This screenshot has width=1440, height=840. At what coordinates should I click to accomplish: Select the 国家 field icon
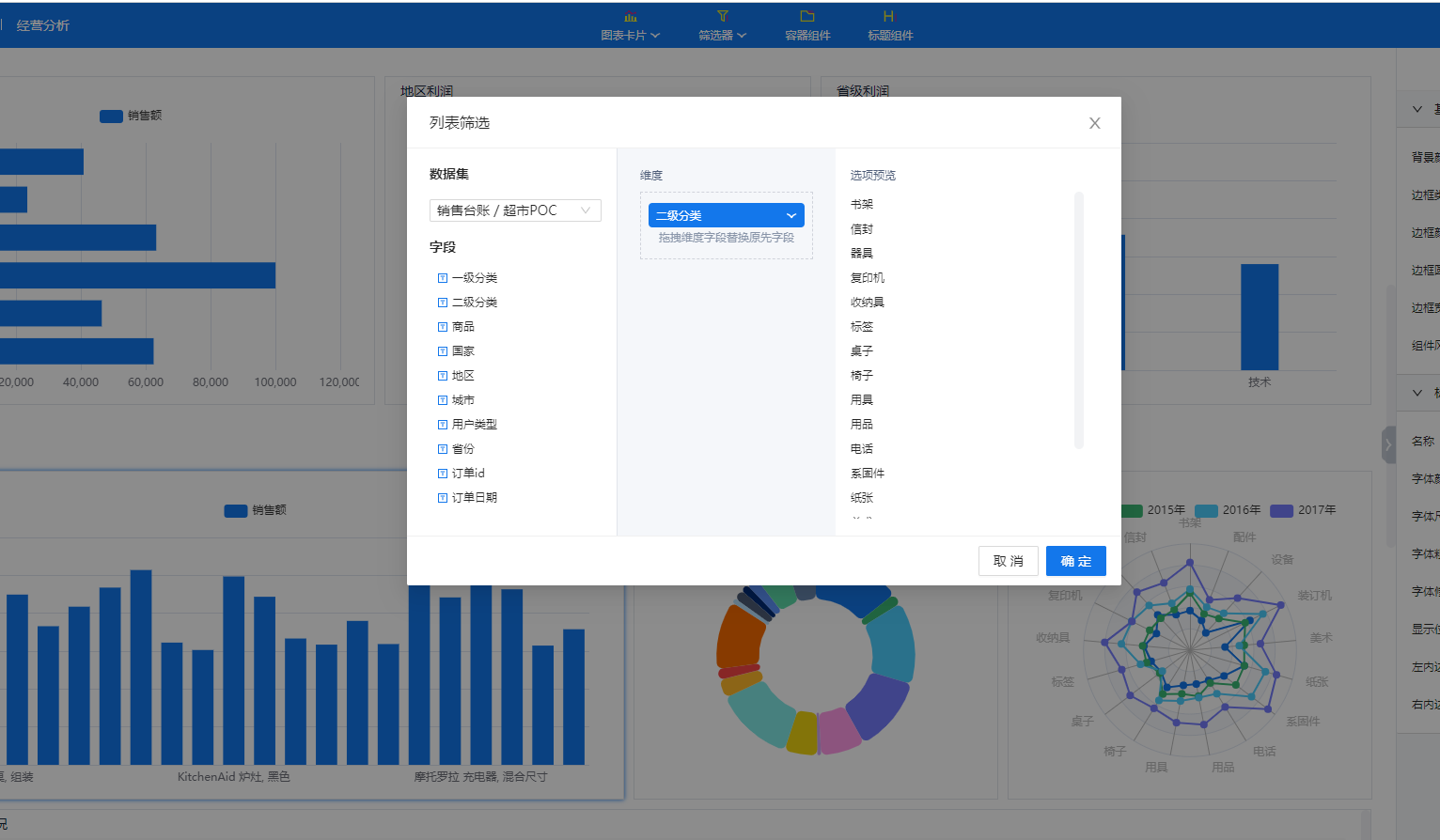(443, 351)
